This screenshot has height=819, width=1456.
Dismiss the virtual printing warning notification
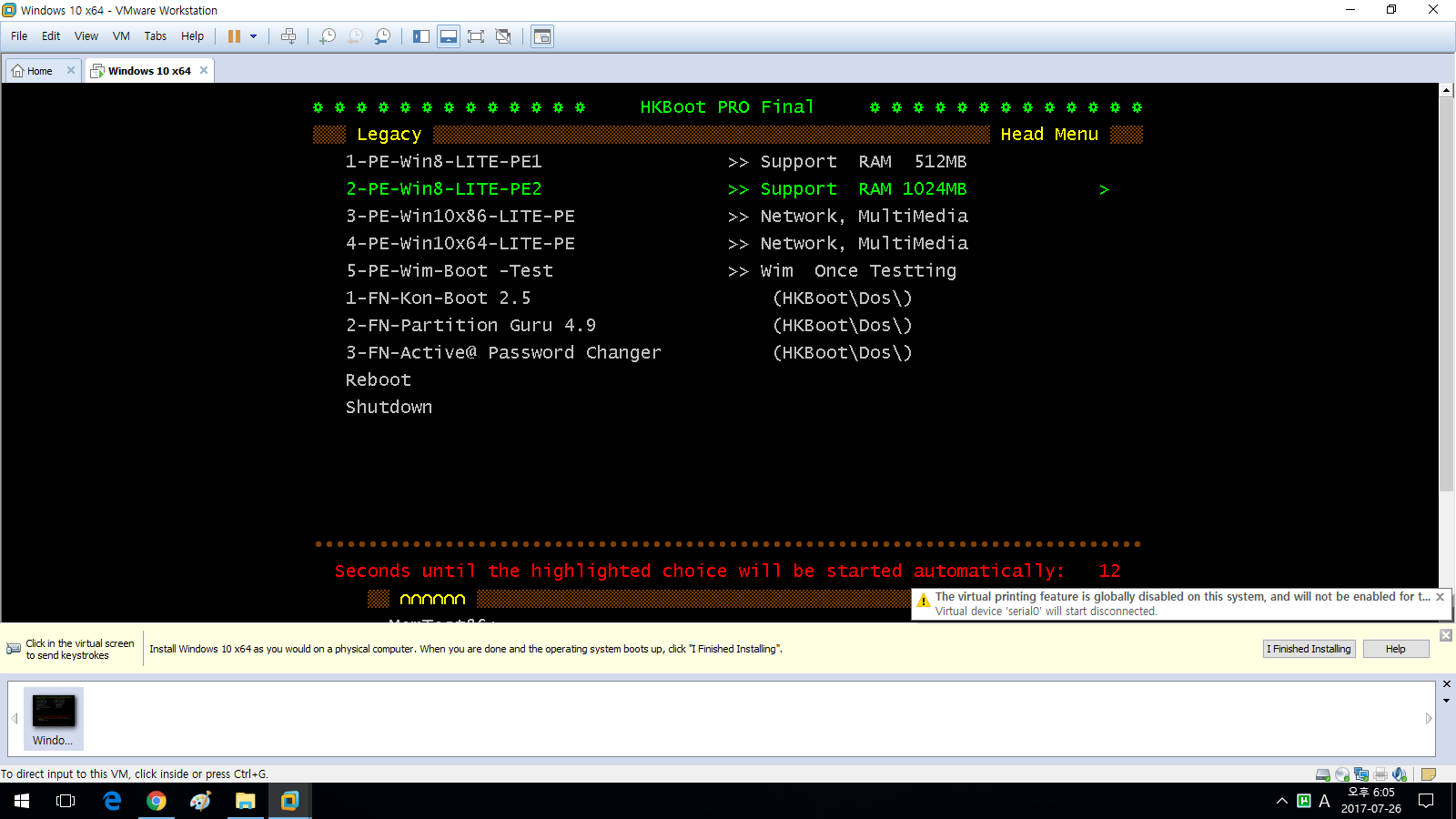click(x=1440, y=597)
